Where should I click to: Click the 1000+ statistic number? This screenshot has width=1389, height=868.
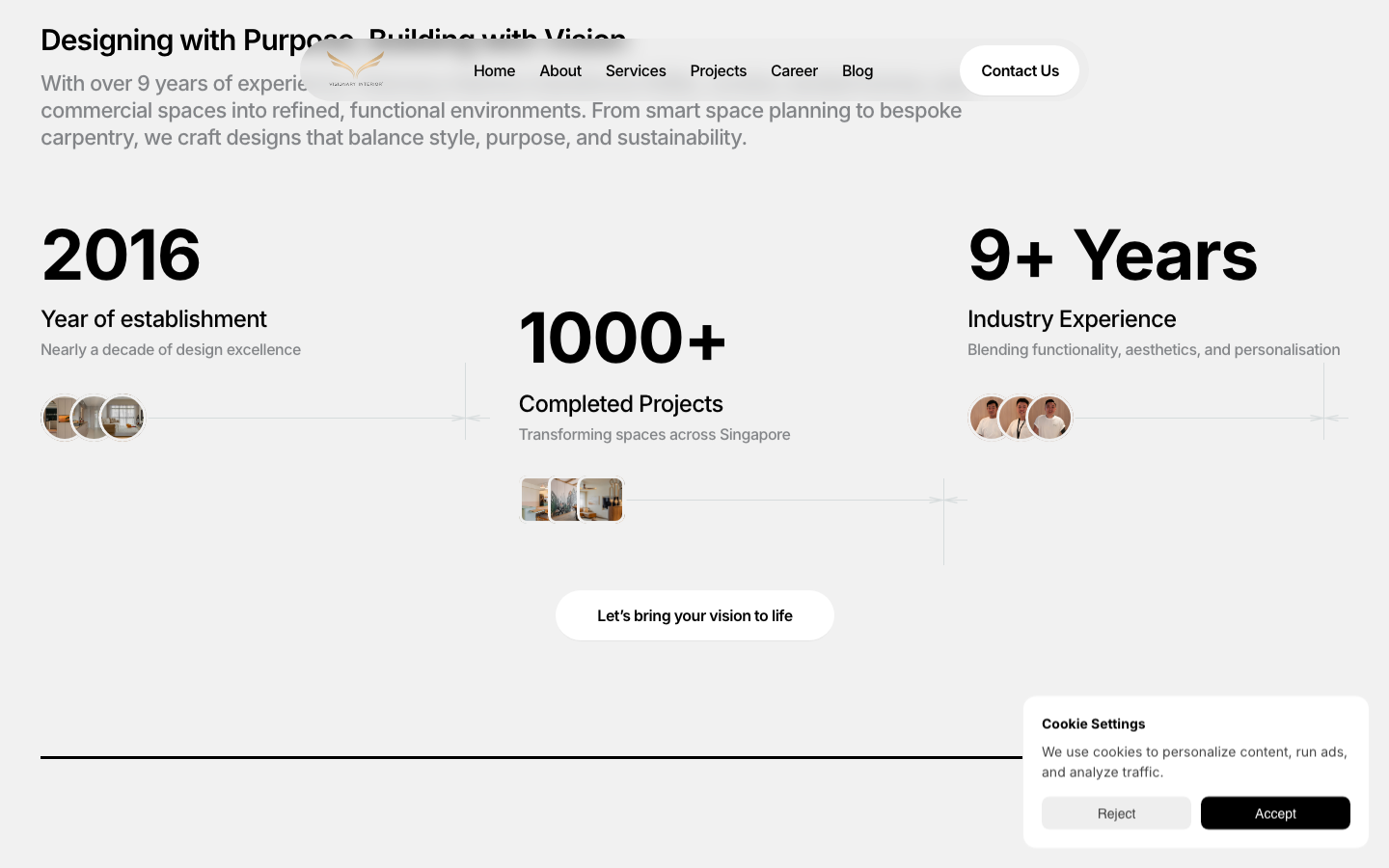click(x=623, y=338)
